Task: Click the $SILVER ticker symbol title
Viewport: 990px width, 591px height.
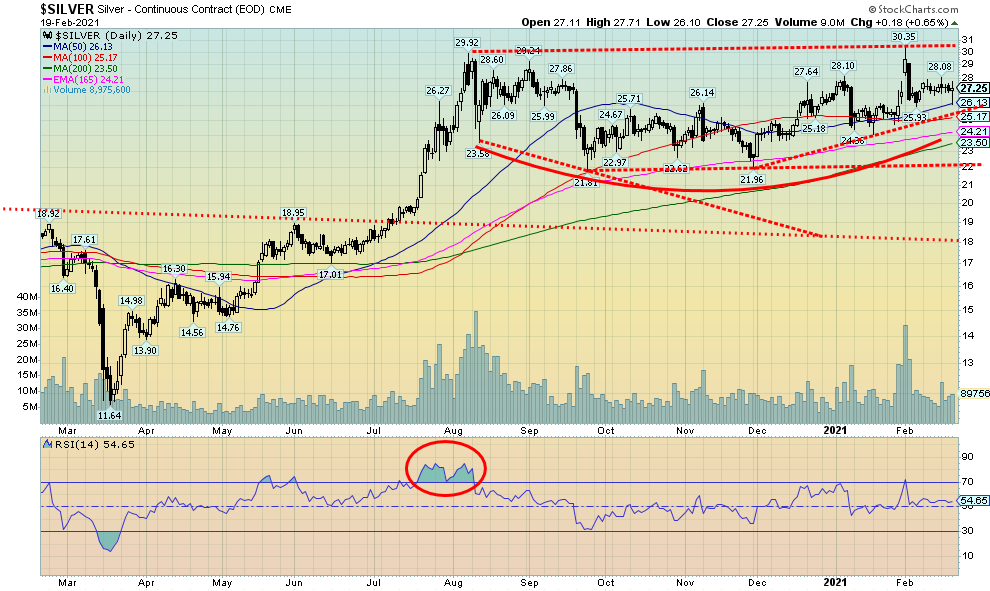Action: coord(67,8)
